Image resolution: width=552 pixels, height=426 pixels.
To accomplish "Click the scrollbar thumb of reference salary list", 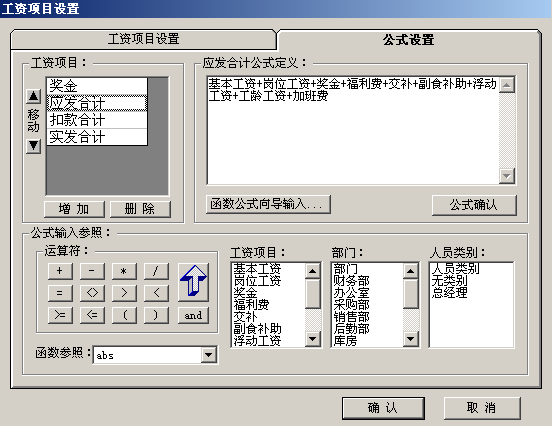I will (312, 293).
